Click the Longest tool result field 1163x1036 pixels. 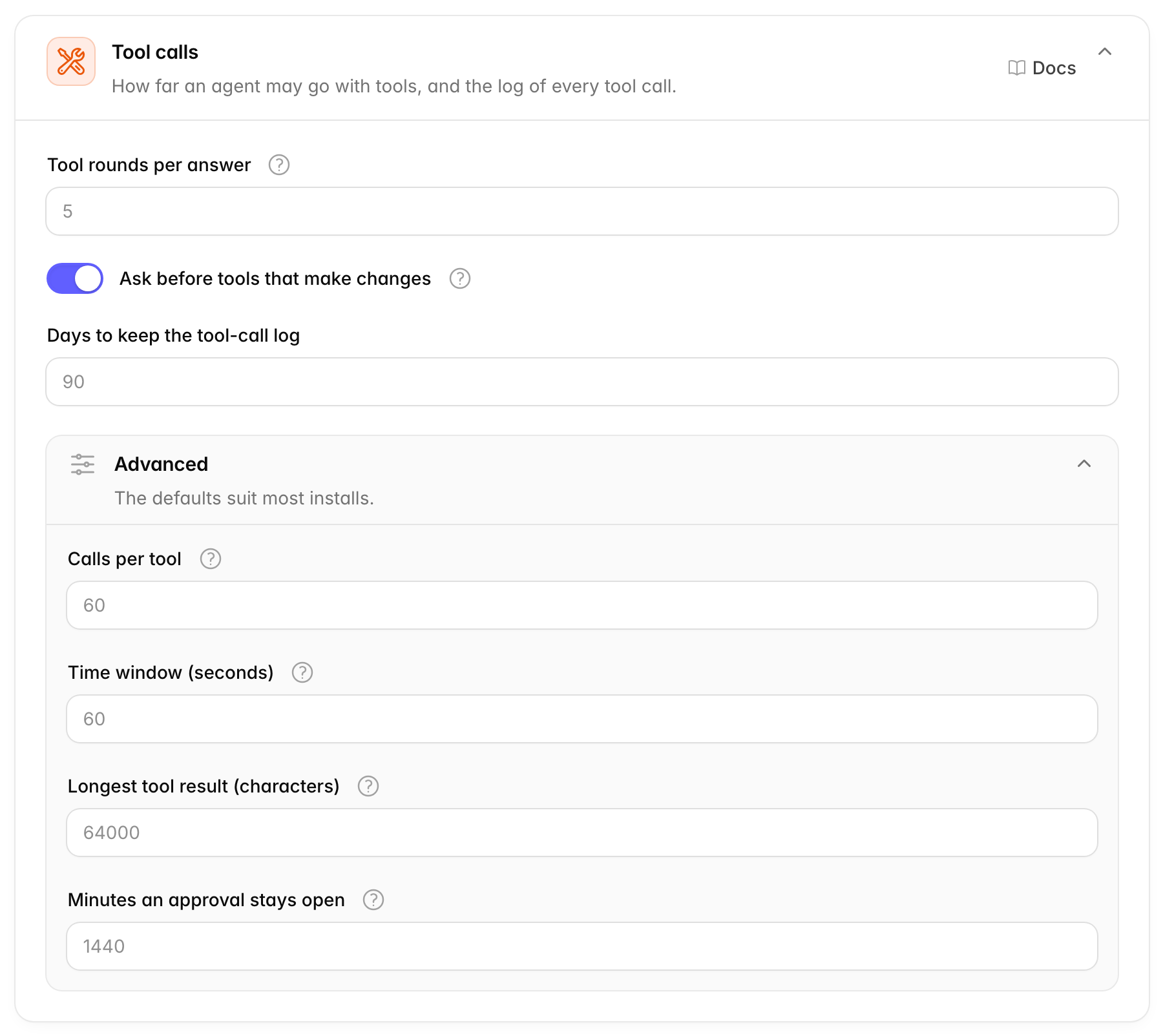click(582, 833)
